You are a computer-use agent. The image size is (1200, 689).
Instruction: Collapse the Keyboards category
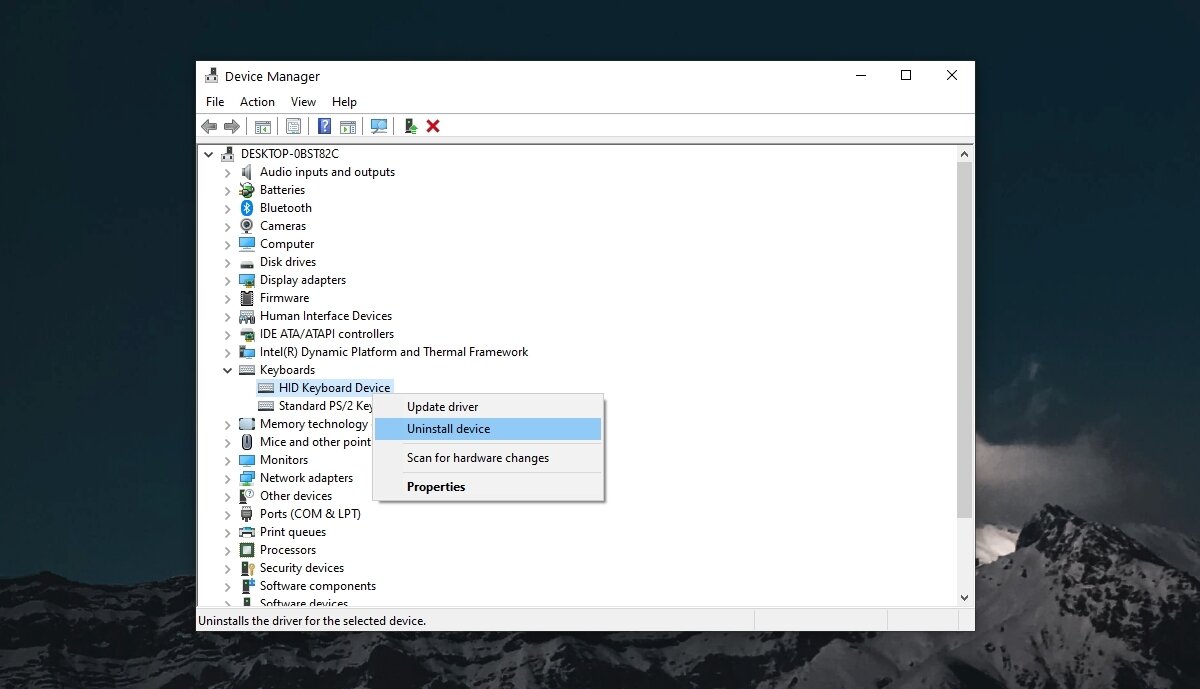coord(227,370)
